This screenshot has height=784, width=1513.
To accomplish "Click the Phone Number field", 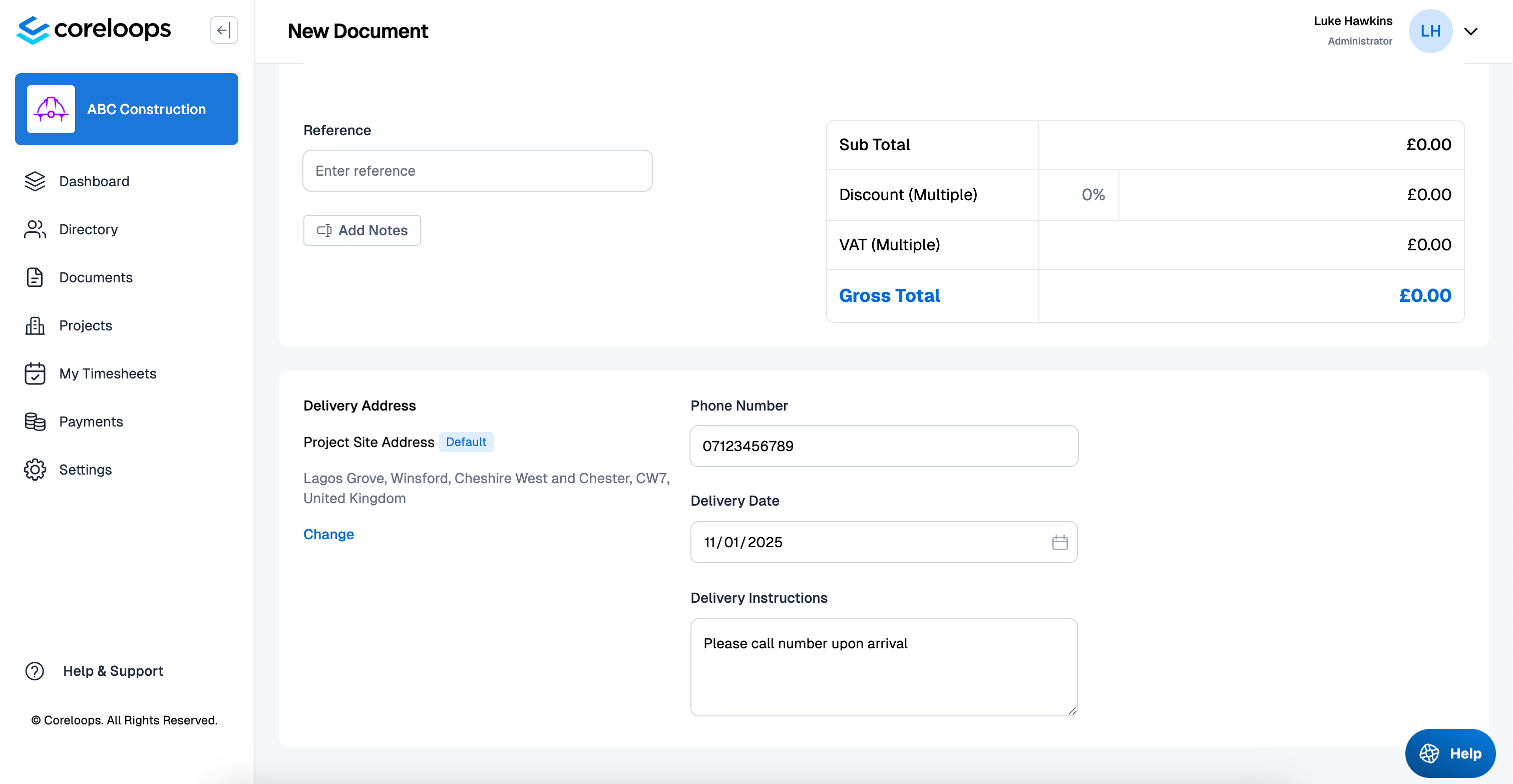I will (x=884, y=447).
